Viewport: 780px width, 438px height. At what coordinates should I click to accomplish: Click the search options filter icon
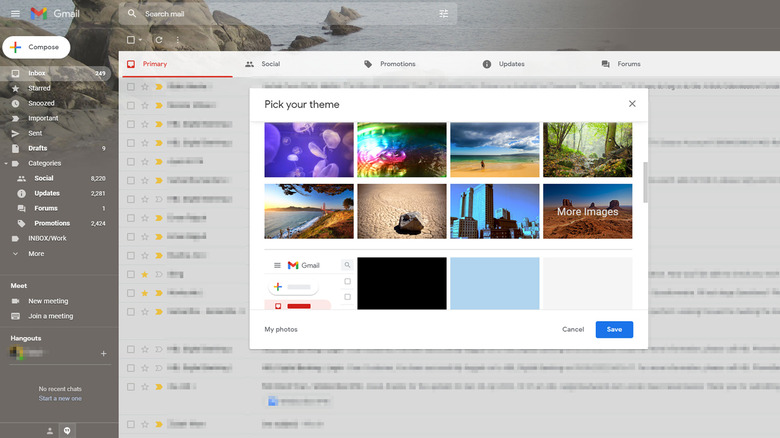[444, 14]
